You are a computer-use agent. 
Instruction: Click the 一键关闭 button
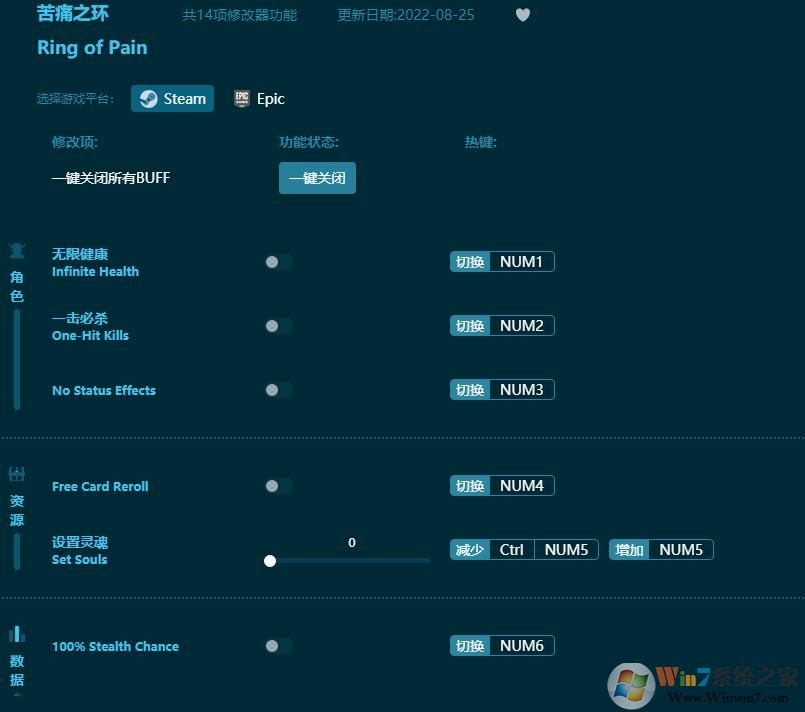tap(317, 178)
